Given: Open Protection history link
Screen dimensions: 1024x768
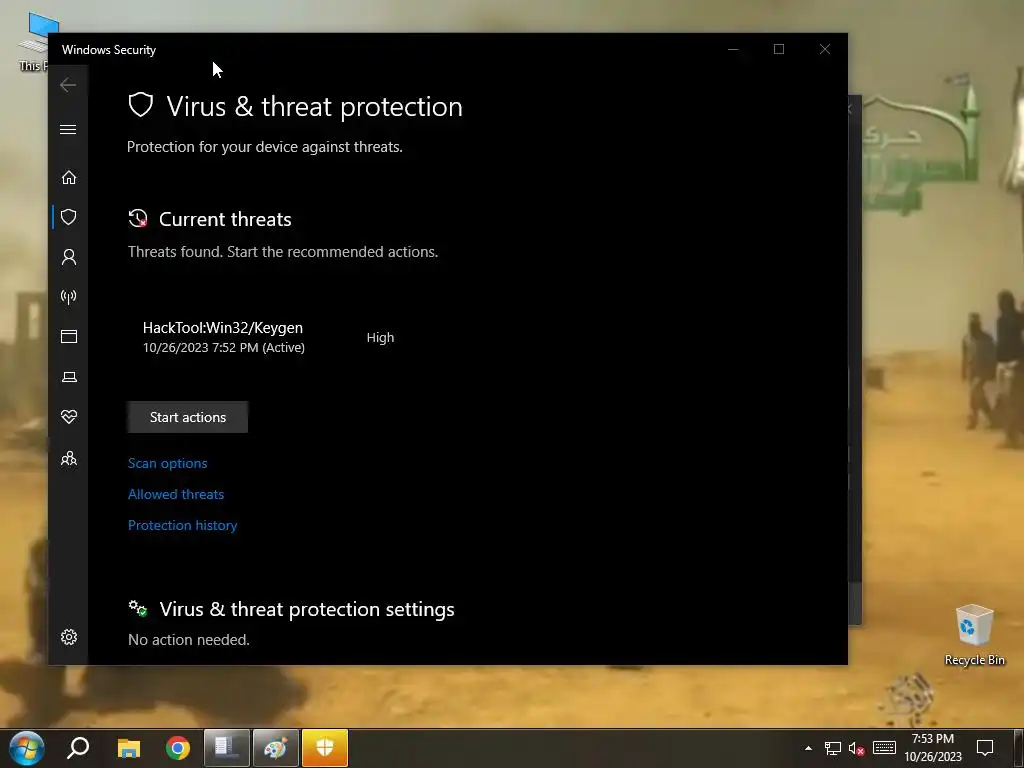Looking at the screenshot, I should (182, 525).
